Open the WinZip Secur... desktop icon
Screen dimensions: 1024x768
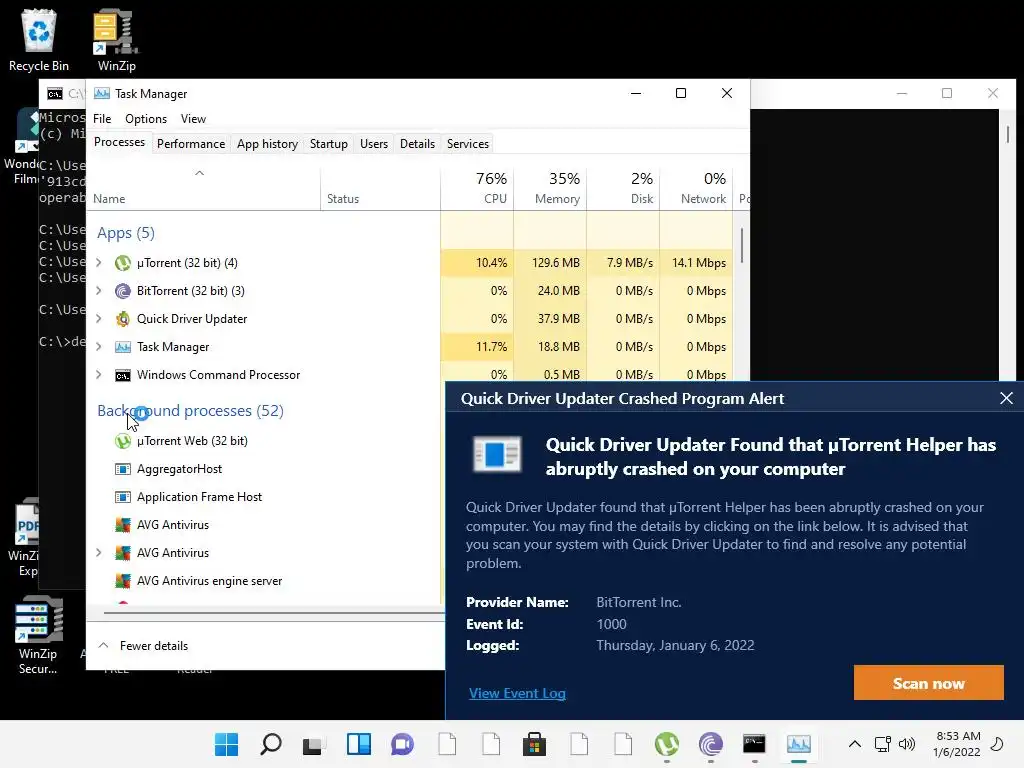click(x=38, y=635)
